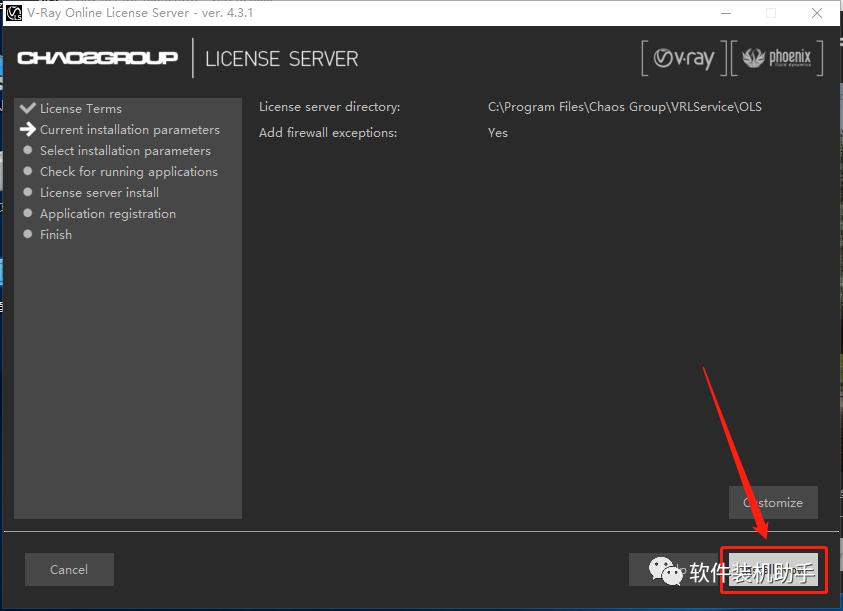843x611 pixels.
Task: Cancel the license server installation
Action: click(69, 569)
